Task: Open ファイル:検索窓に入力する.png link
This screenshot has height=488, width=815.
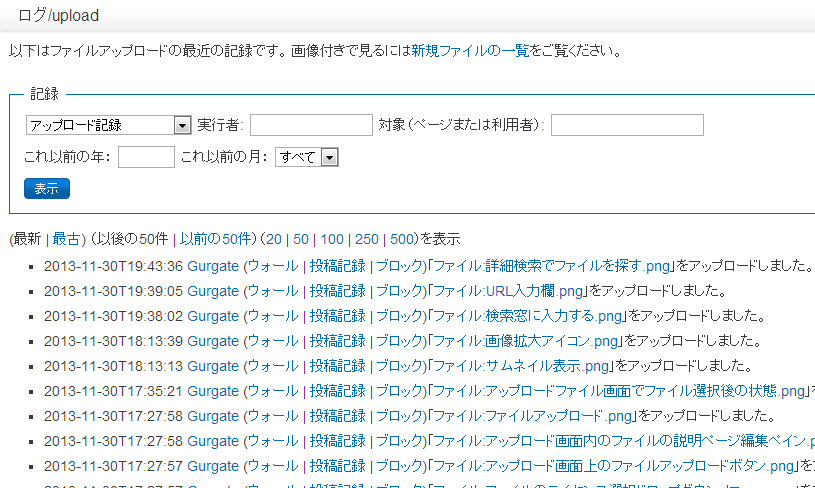Action: pyautogui.click(x=528, y=316)
